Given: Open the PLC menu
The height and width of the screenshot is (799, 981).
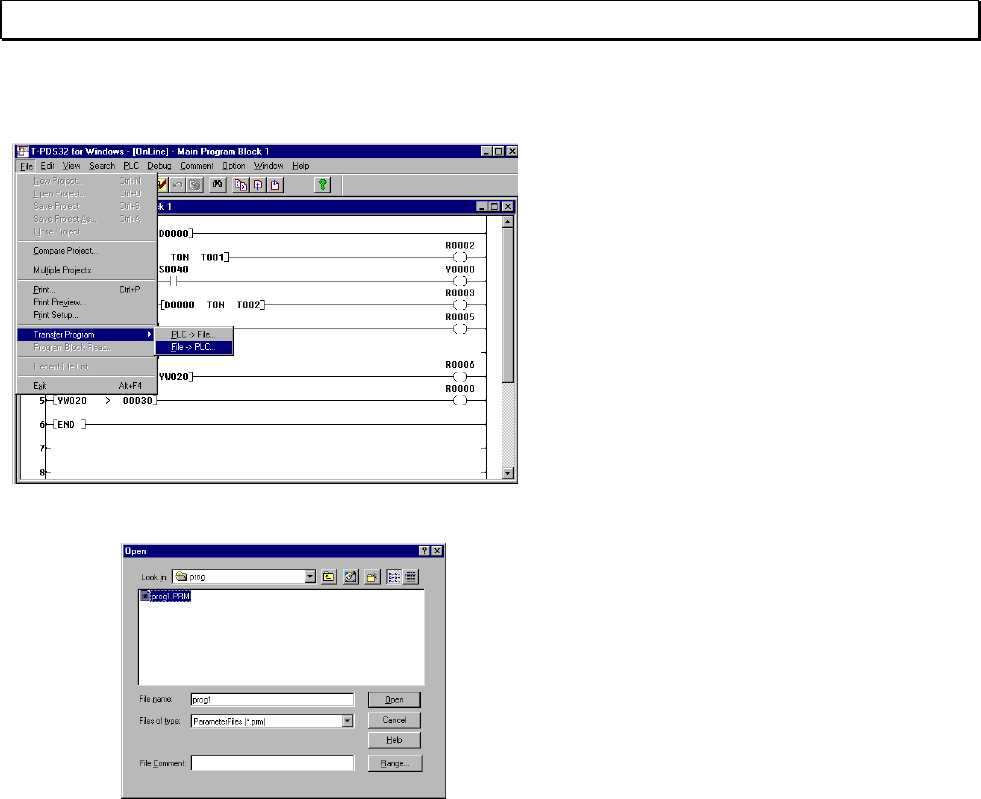Looking at the screenshot, I should (131, 166).
